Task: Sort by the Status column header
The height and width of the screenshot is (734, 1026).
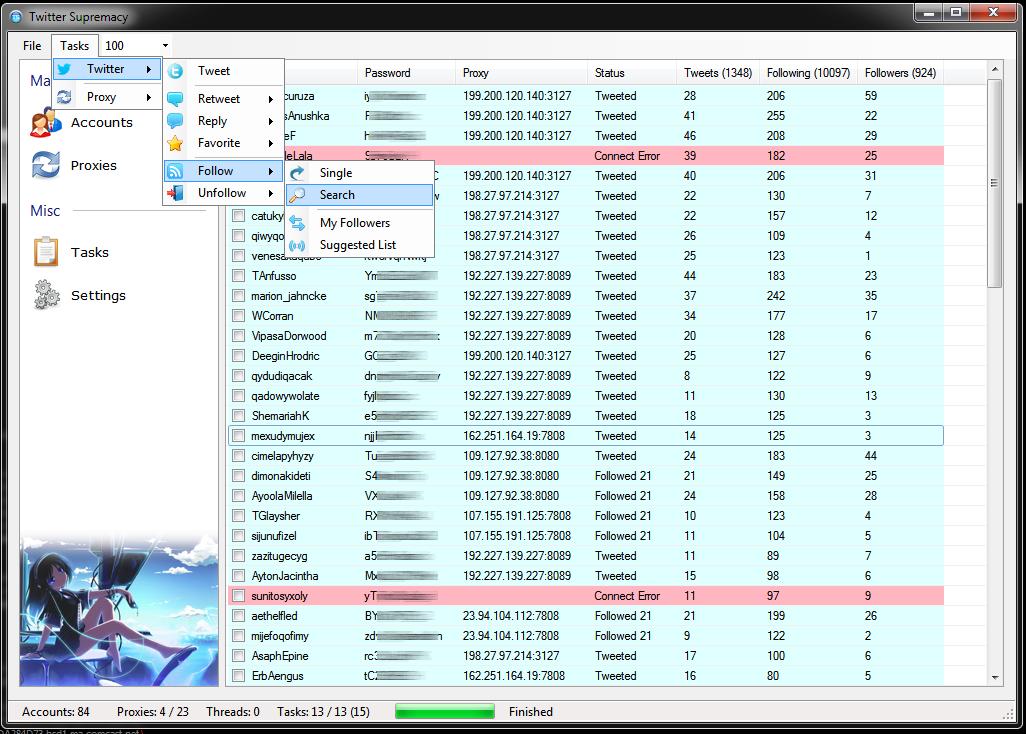Action: pos(631,73)
